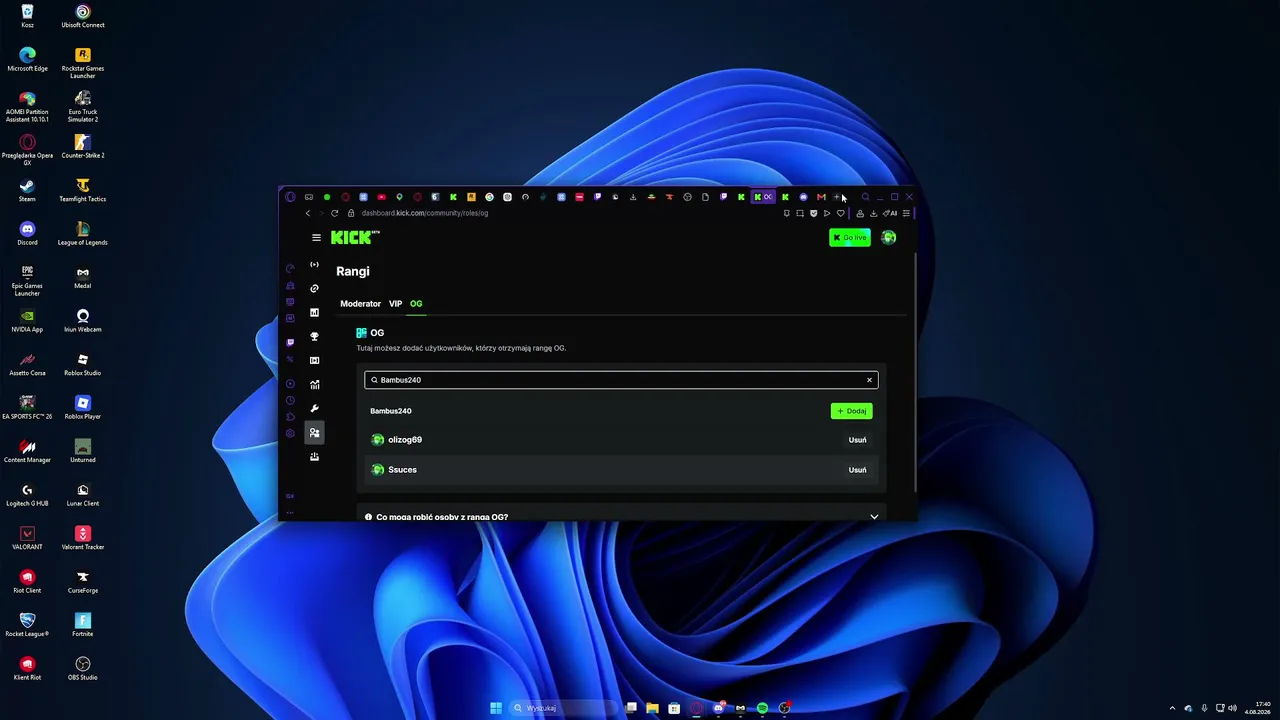Remove olizog69 using Usuń
This screenshot has width=1280, height=720.
point(857,440)
